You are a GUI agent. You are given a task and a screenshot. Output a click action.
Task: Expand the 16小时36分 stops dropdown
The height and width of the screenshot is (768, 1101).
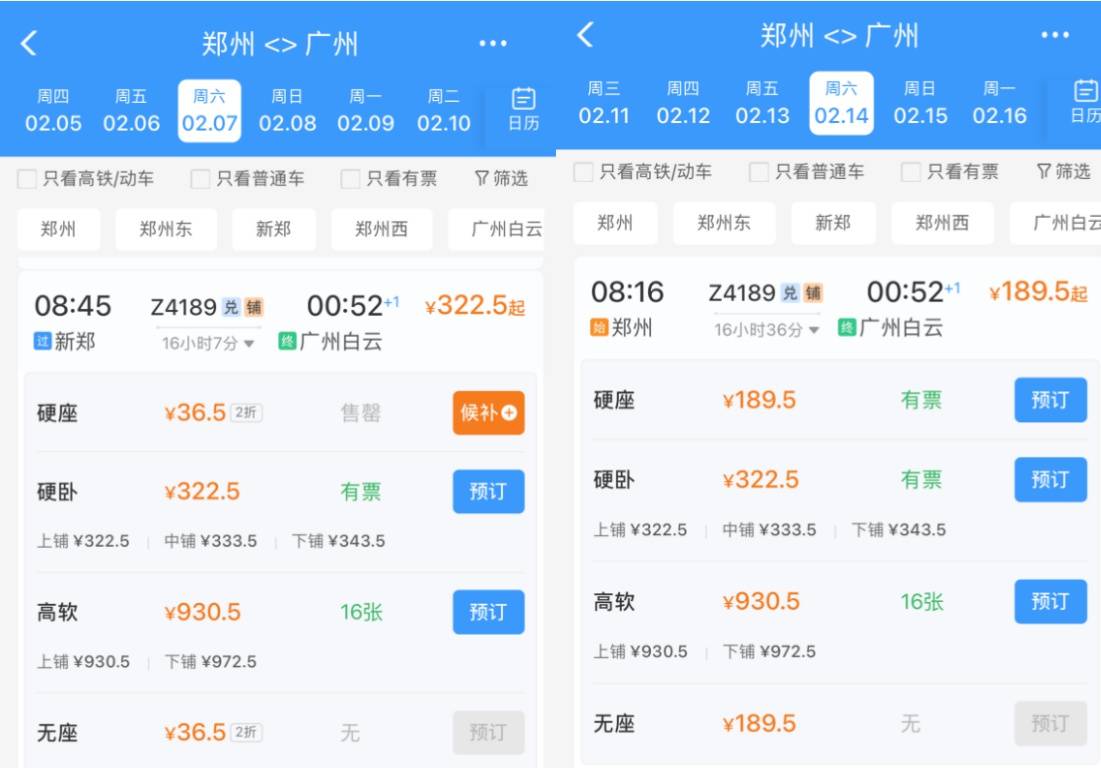tap(766, 329)
